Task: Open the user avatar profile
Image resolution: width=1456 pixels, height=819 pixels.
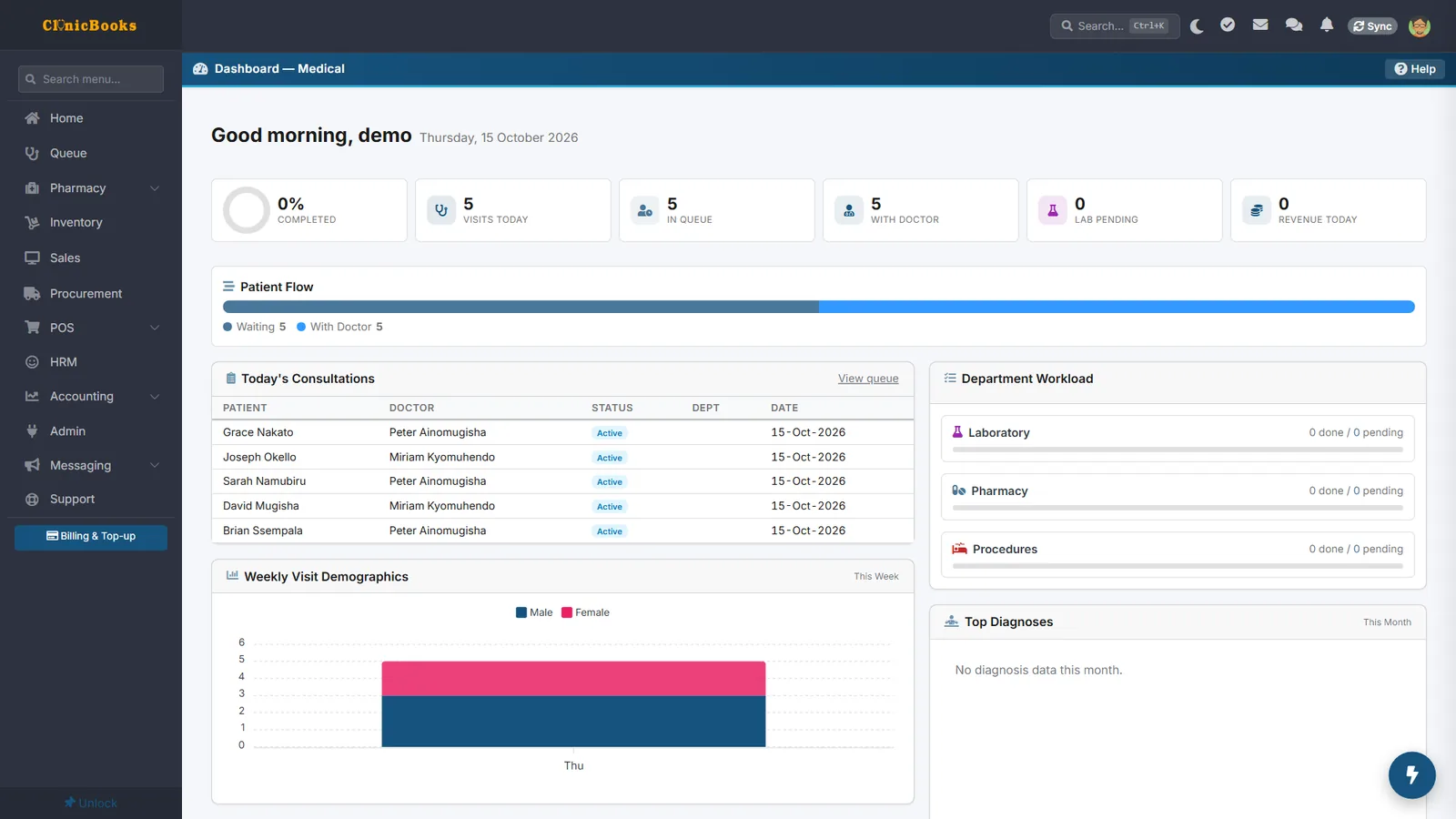Action: (x=1420, y=26)
